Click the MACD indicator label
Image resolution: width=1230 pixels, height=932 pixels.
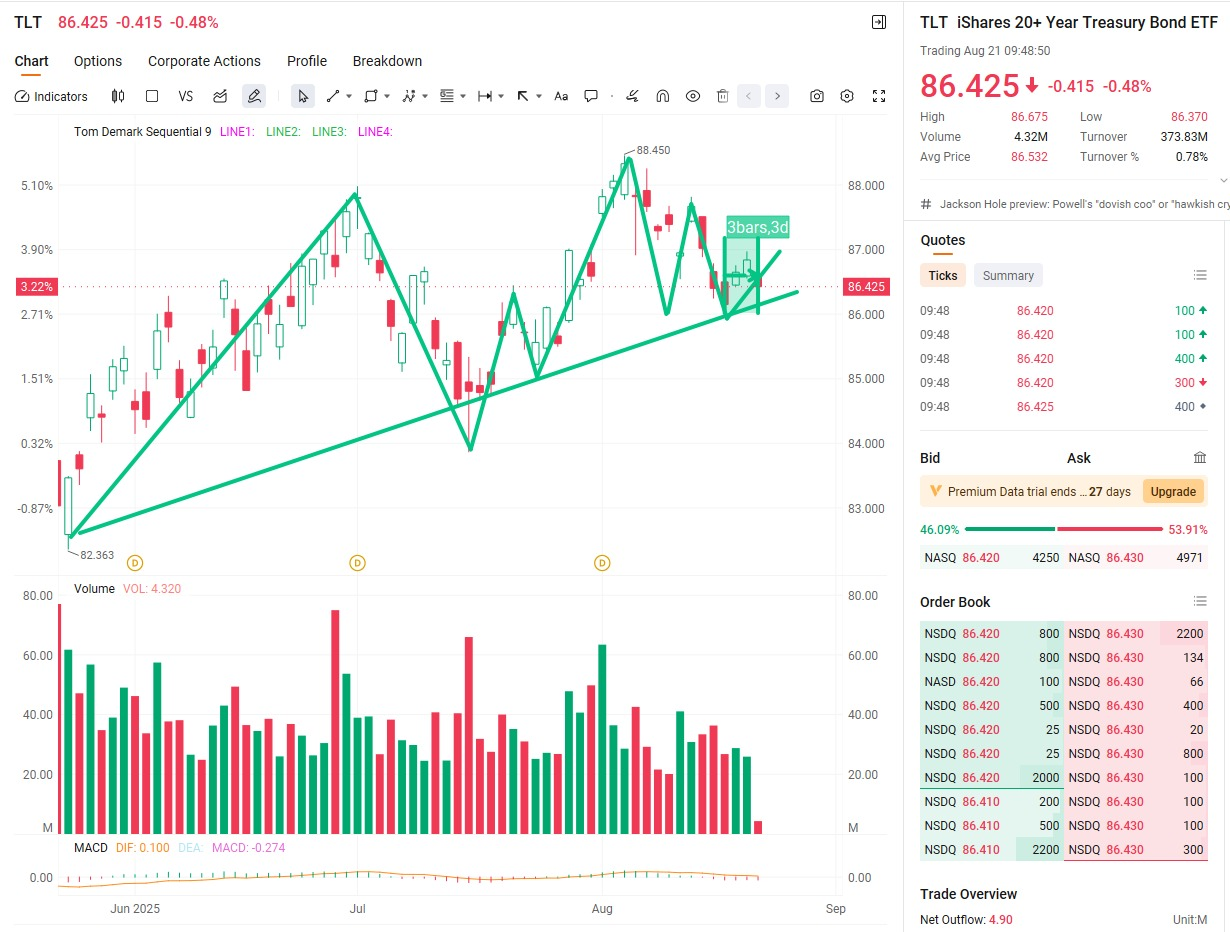(90, 847)
